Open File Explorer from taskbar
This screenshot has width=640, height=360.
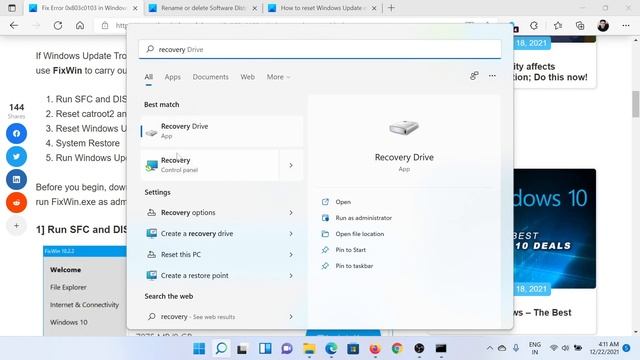[309, 349]
